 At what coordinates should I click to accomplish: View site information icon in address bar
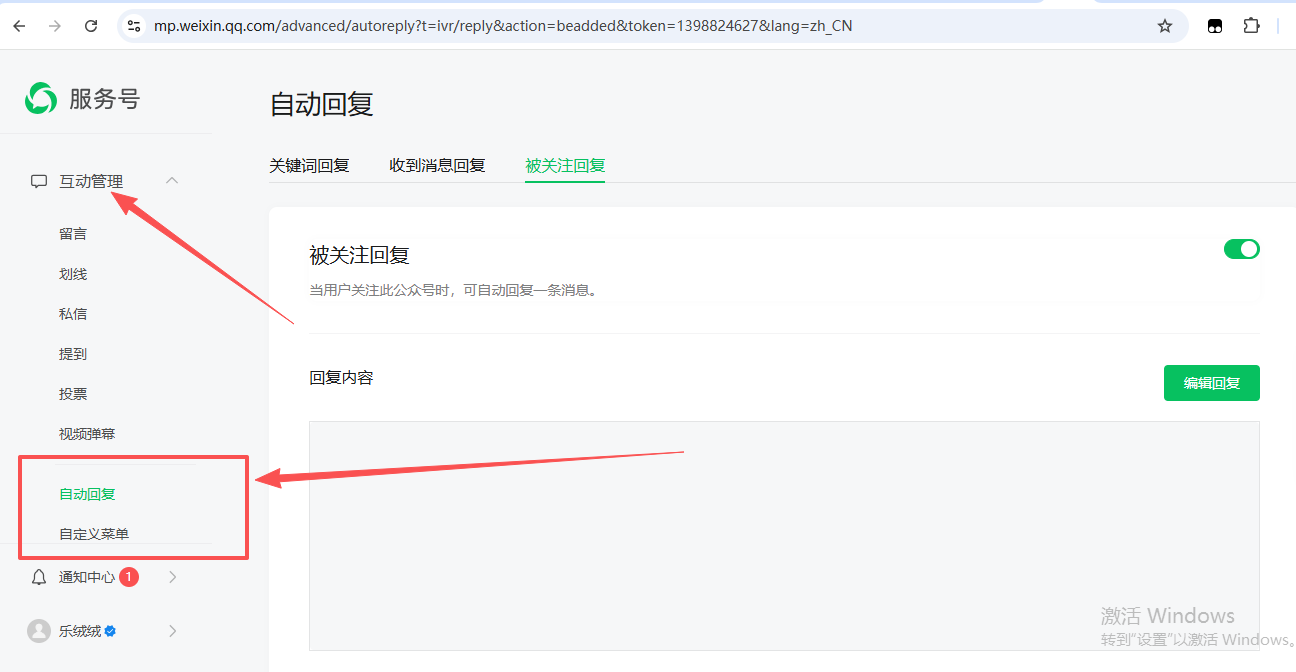133,26
